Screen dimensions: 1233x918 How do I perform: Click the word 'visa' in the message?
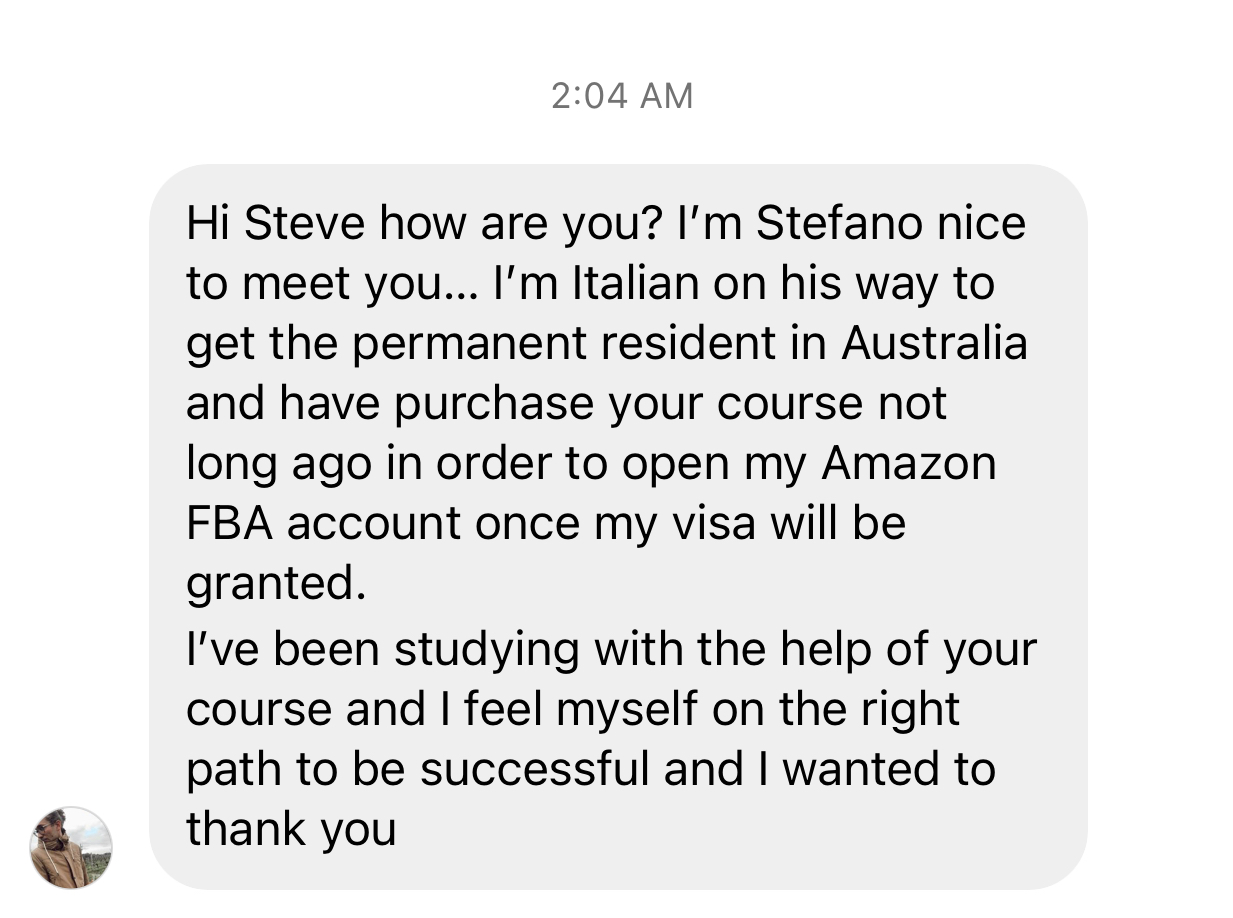pyautogui.click(x=712, y=524)
